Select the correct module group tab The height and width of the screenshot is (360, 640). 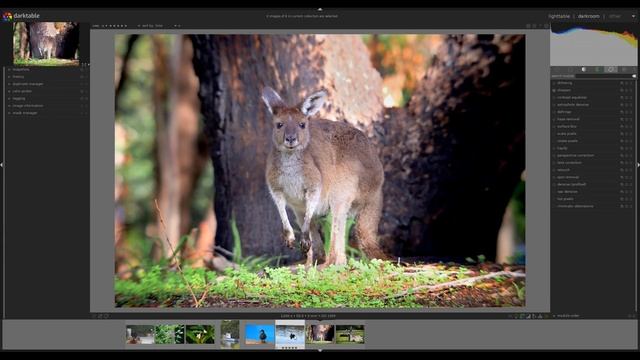pyautogui.click(x=611, y=70)
